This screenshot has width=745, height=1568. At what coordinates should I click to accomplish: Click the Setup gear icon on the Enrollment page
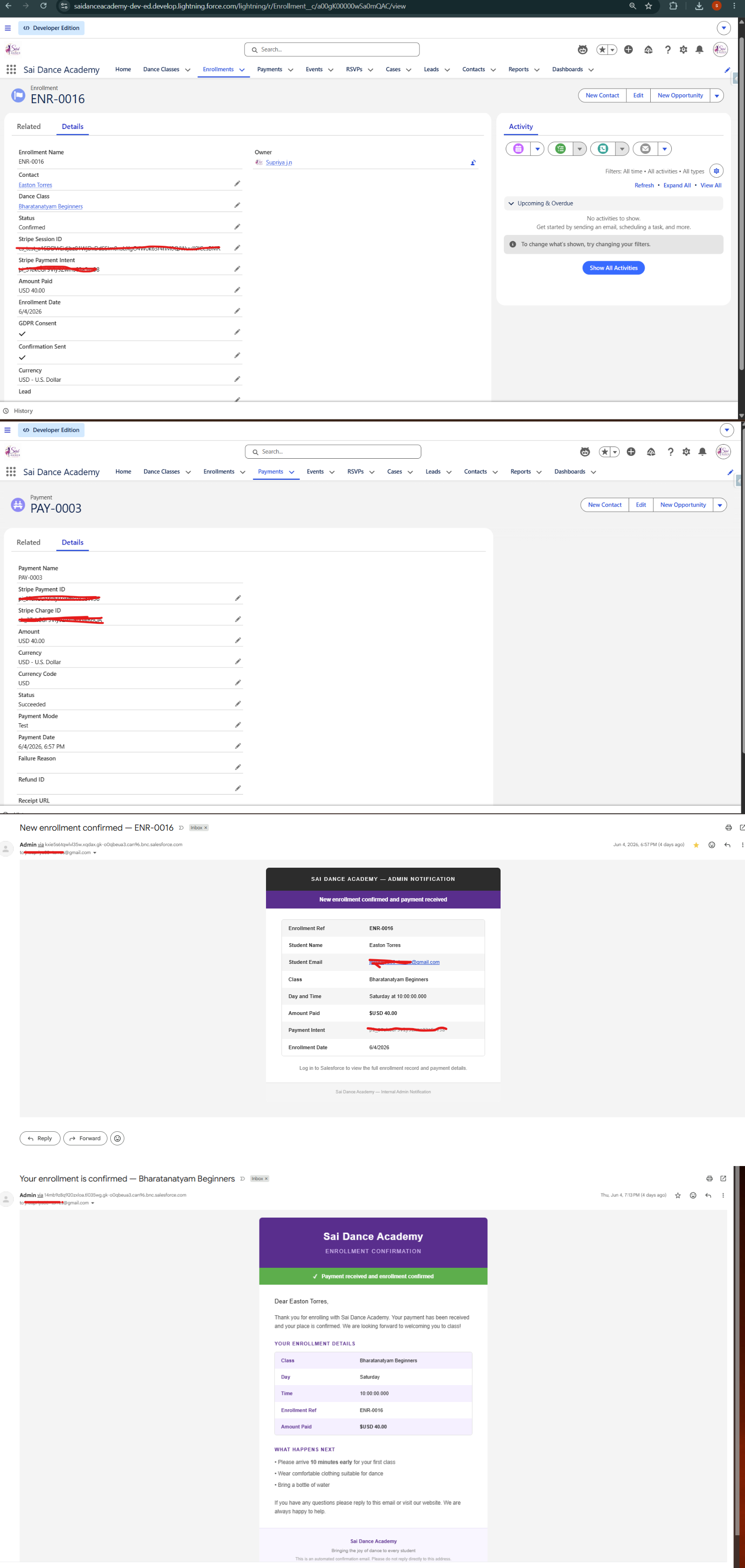coord(684,50)
